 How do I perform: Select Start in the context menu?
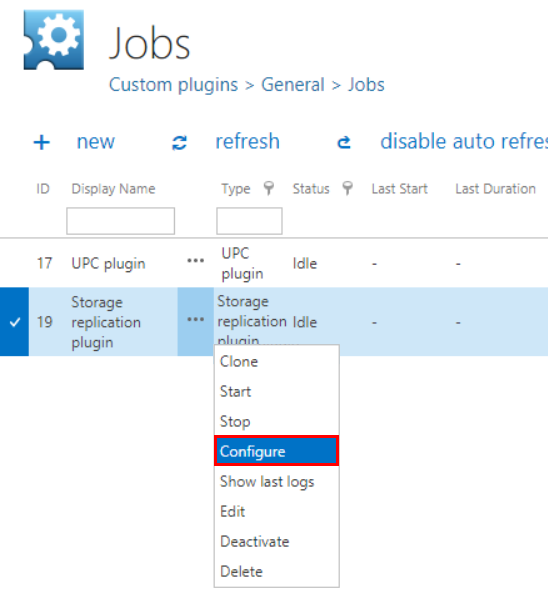click(x=276, y=392)
